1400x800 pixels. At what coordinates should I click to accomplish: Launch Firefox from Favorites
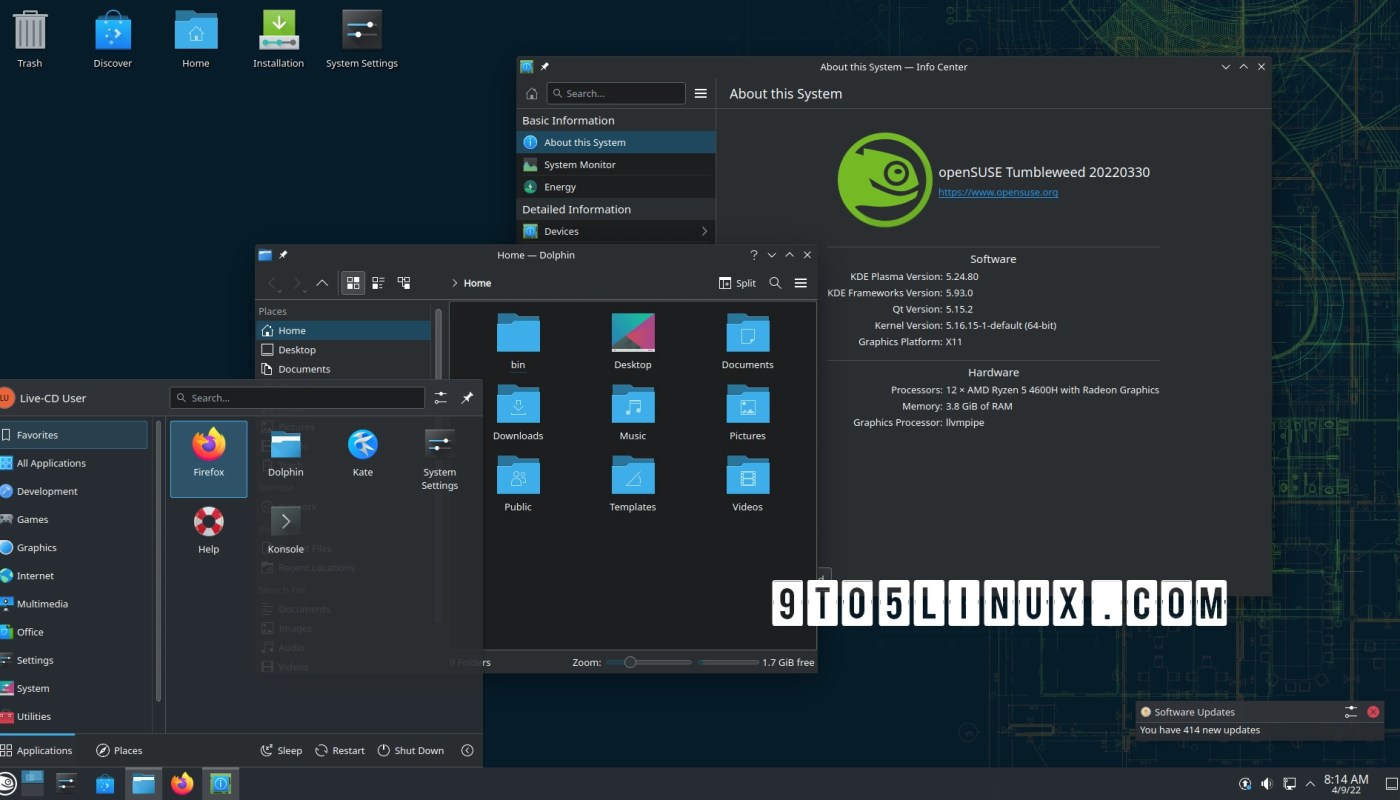tap(209, 458)
